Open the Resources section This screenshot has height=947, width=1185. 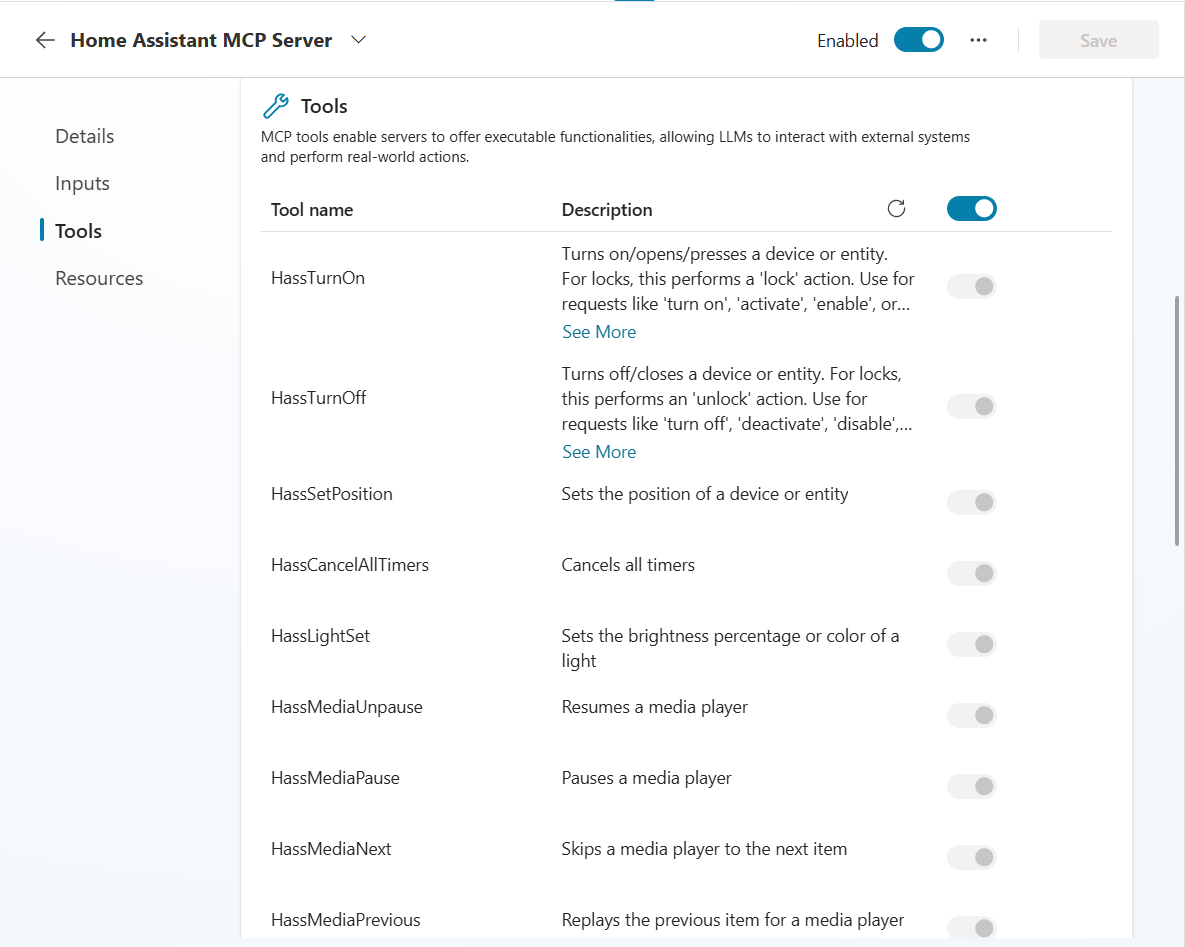[x=99, y=278]
